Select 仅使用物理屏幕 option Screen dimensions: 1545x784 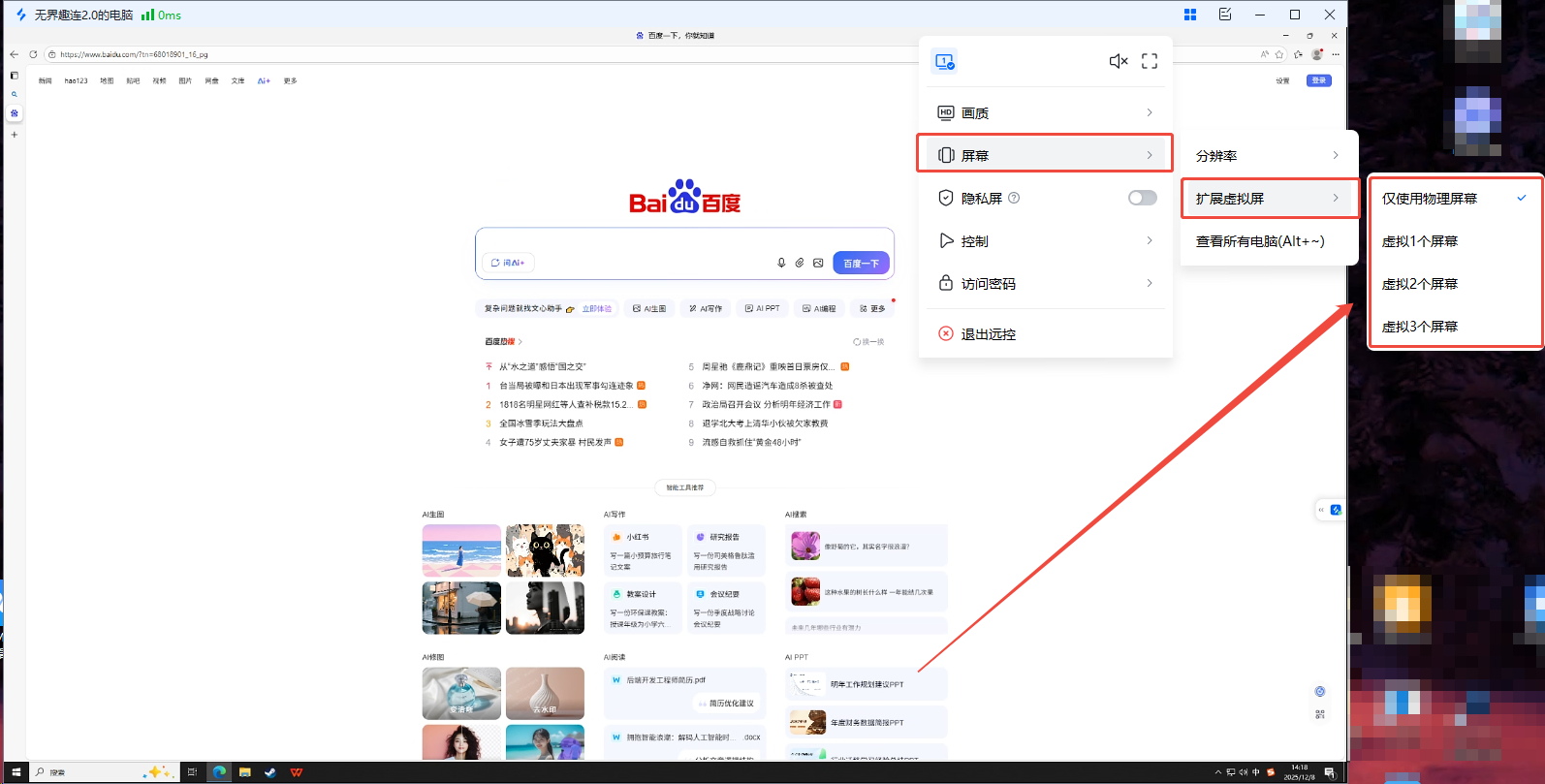(1454, 199)
